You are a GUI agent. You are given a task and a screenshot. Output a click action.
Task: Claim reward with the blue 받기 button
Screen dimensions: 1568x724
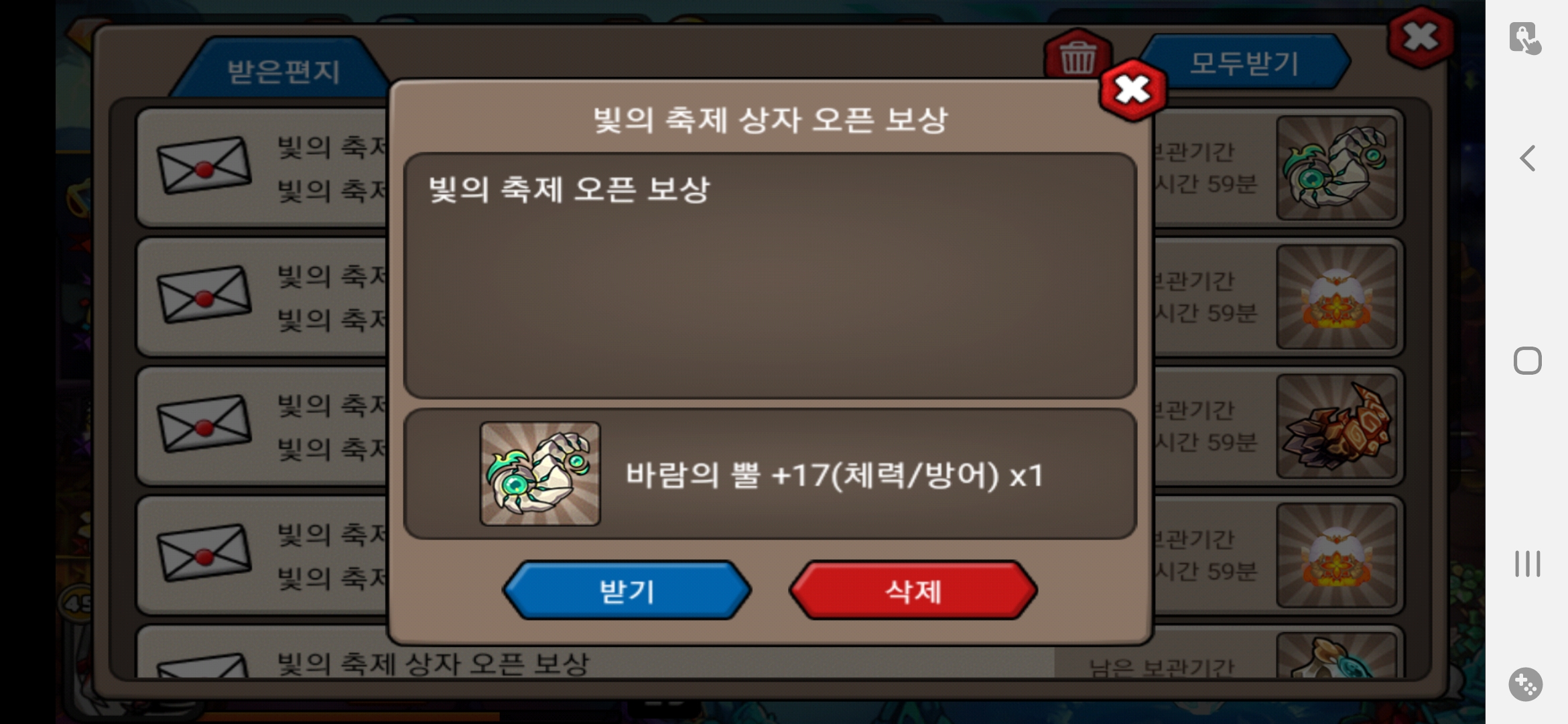pyautogui.click(x=627, y=591)
